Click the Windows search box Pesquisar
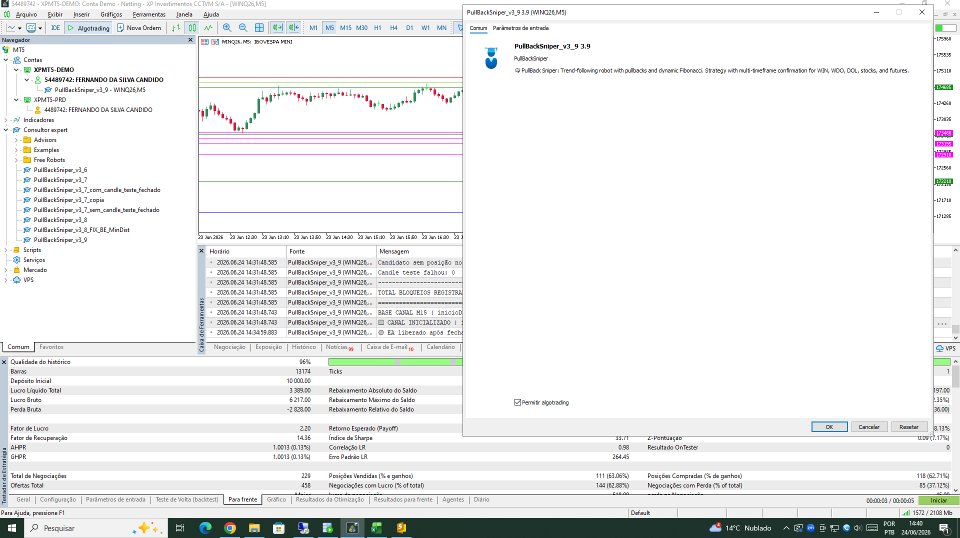960x538 pixels. click(x=96, y=528)
